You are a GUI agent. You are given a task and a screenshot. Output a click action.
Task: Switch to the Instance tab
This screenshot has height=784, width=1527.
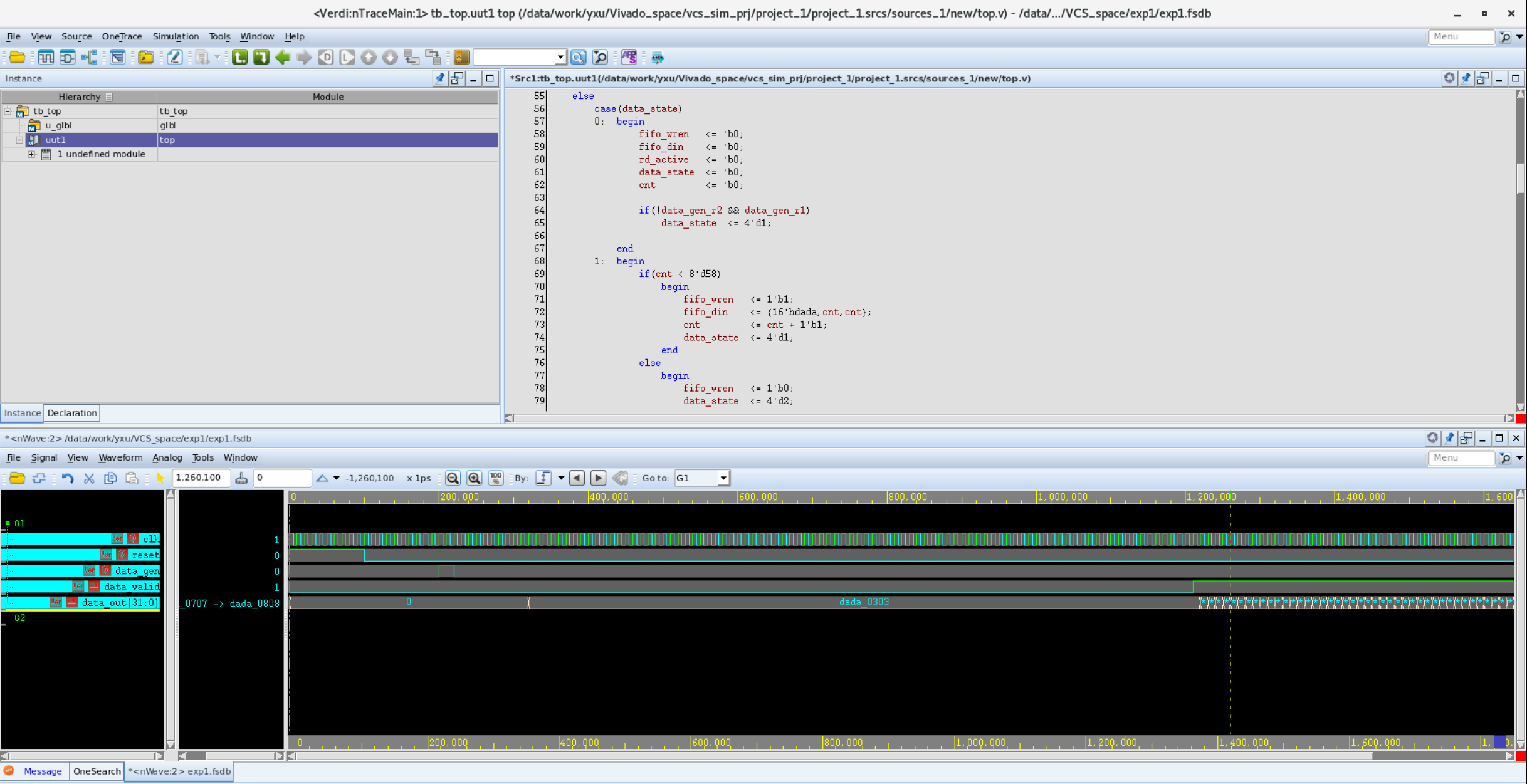click(22, 414)
